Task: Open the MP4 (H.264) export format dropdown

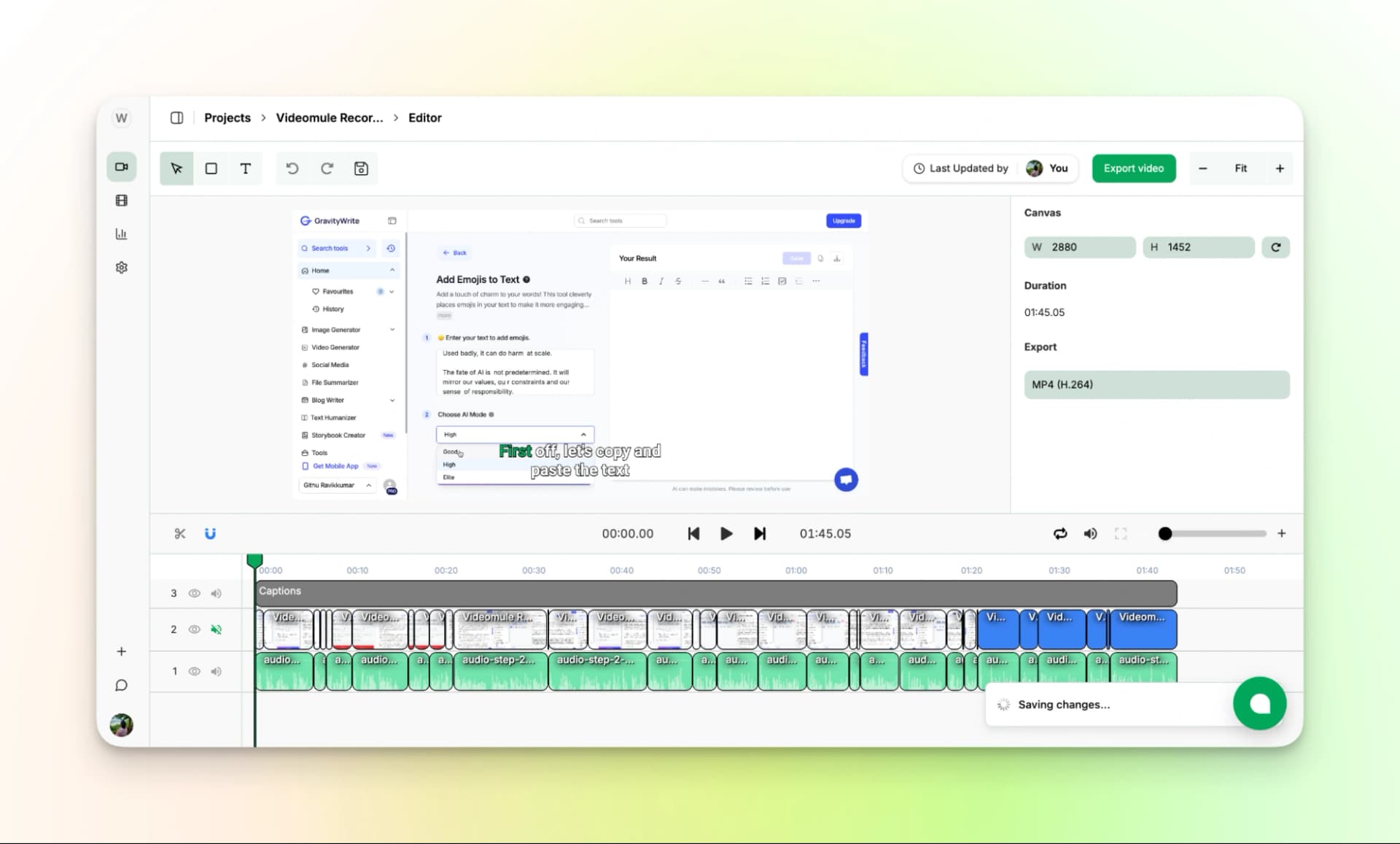Action: [x=1156, y=384]
